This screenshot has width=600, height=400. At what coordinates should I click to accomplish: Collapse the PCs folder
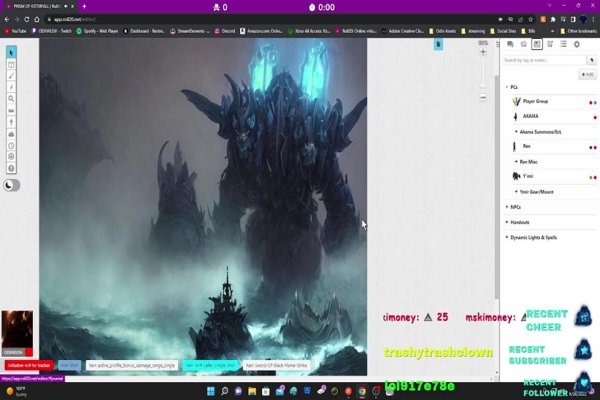click(512, 87)
